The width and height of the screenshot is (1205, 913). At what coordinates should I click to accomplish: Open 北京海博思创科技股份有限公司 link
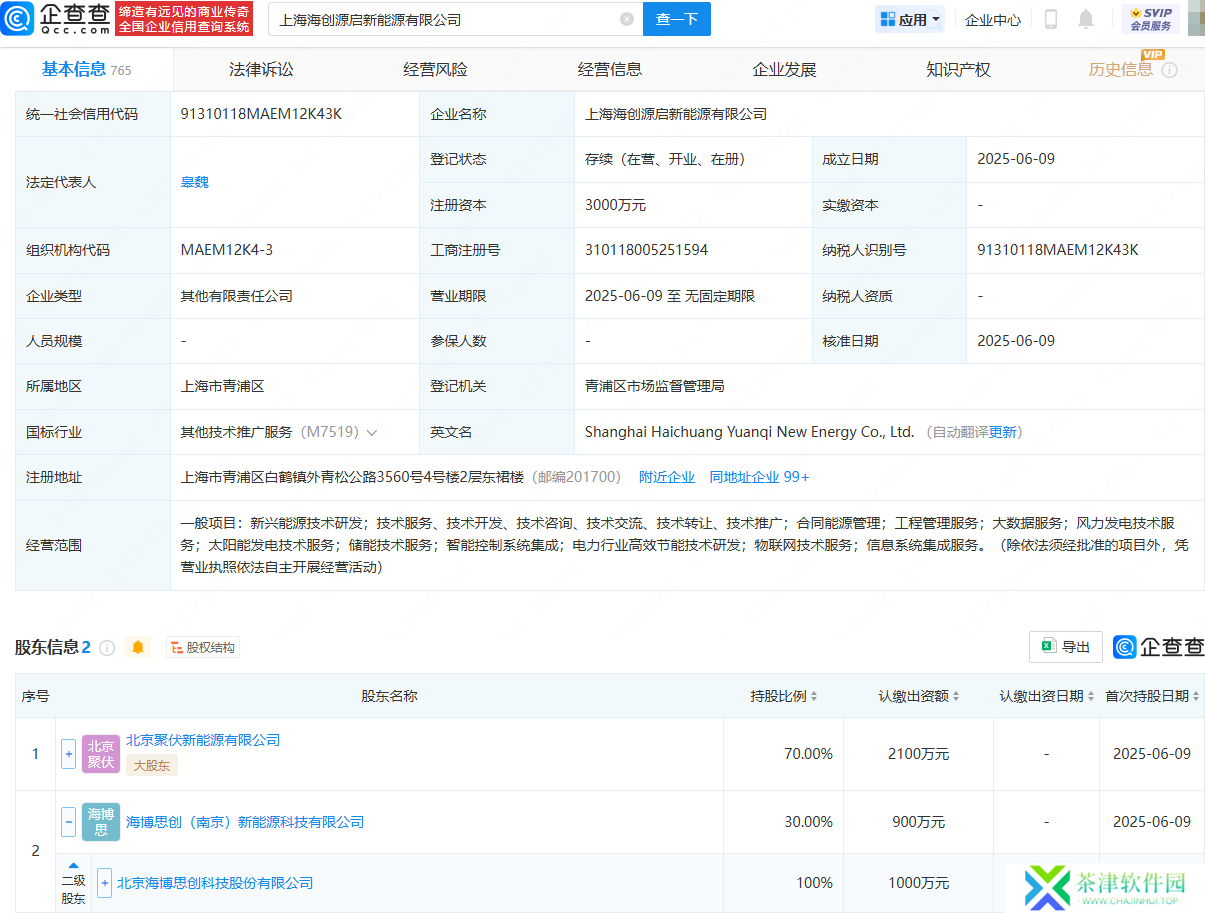coord(215,883)
